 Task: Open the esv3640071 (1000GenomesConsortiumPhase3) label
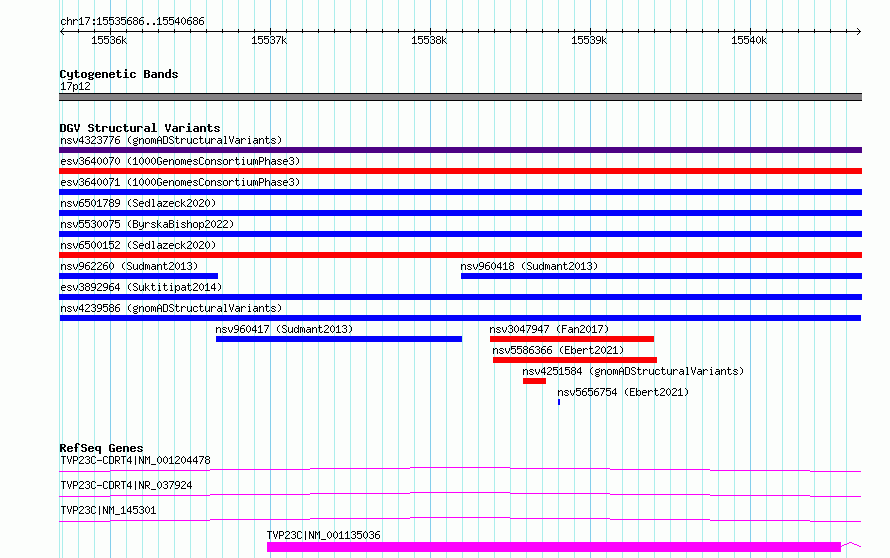pyautogui.click(x=180, y=182)
